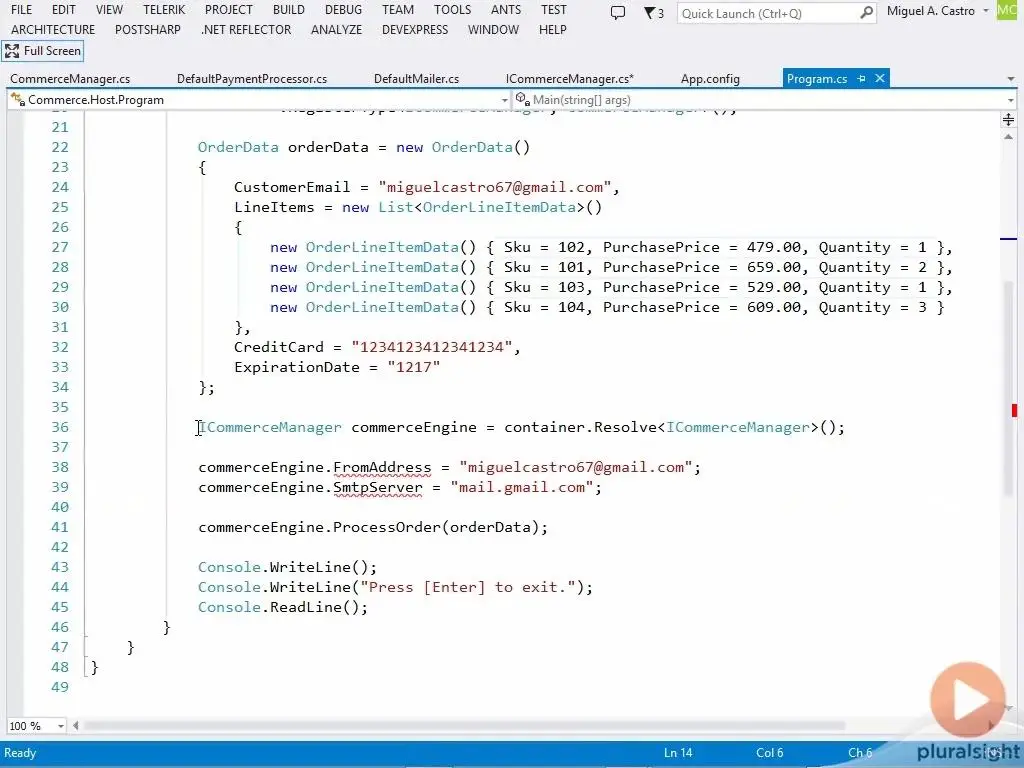Screen dimensions: 1024x768
Task: Open the .NET REFLECTOR menu
Action: pyautogui.click(x=246, y=29)
